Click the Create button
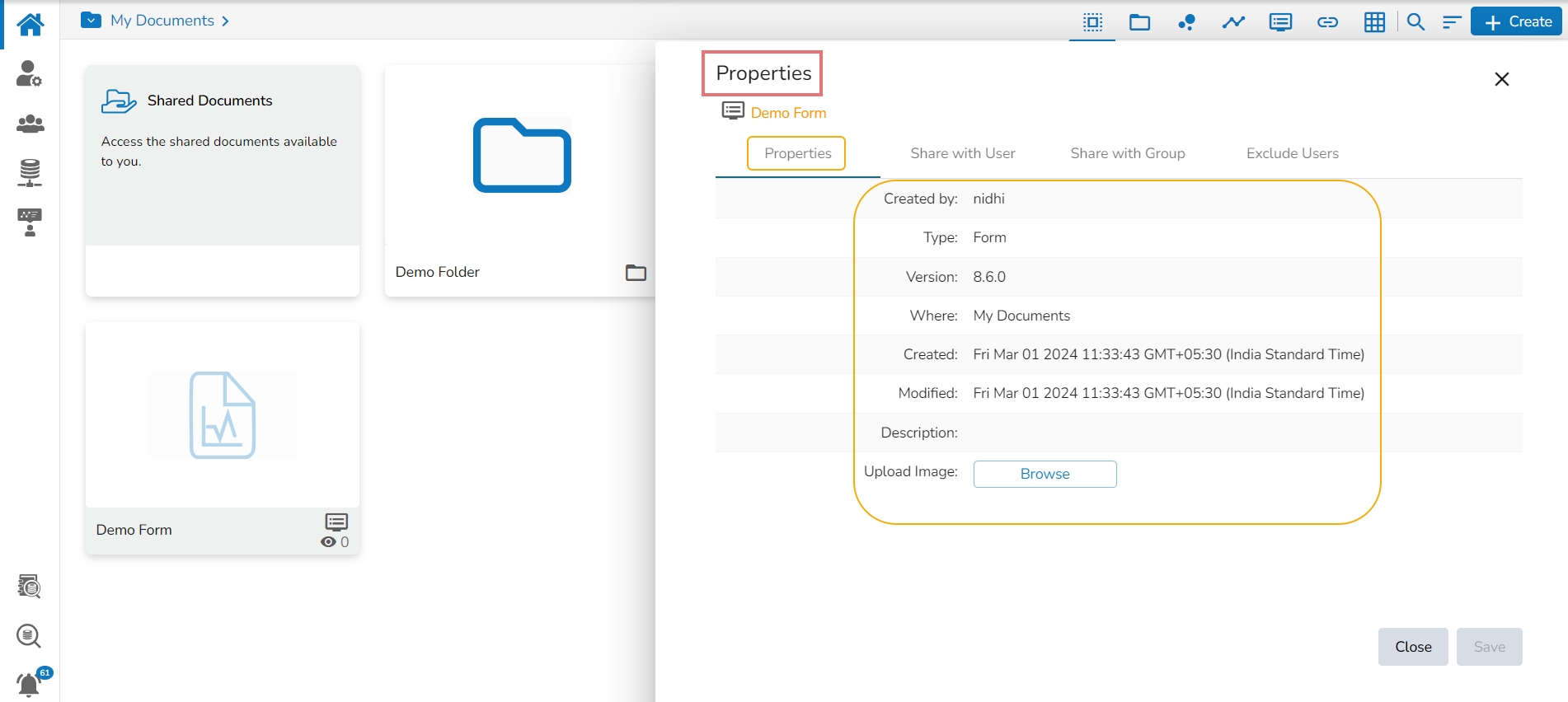The height and width of the screenshot is (702, 1568). [1518, 22]
